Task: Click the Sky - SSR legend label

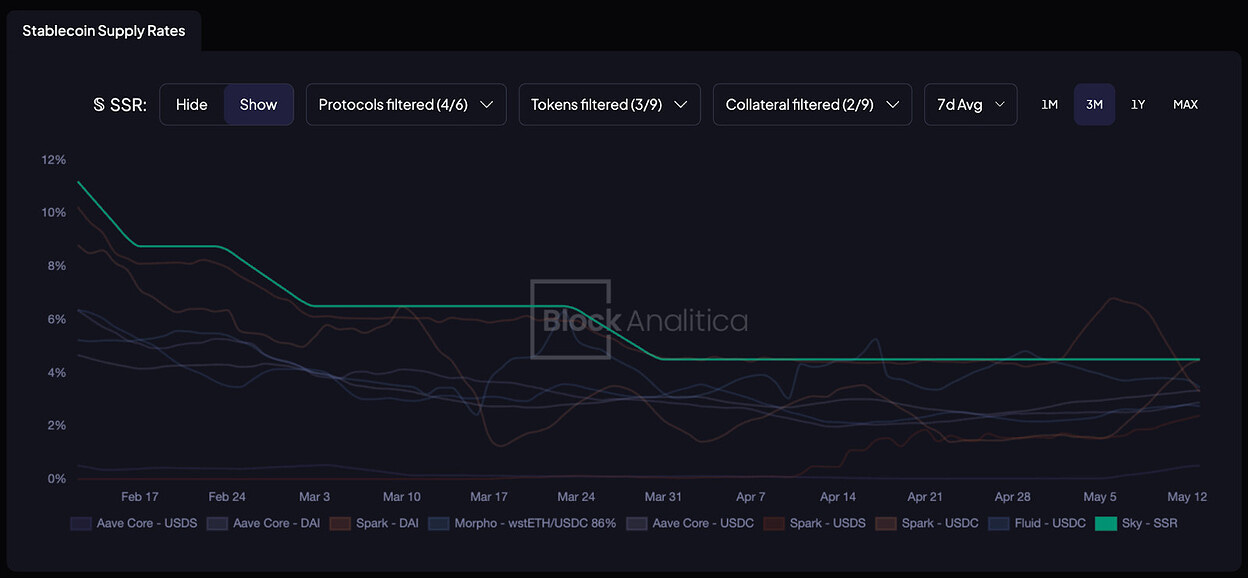Action: pyautogui.click(x=1150, y=523)
